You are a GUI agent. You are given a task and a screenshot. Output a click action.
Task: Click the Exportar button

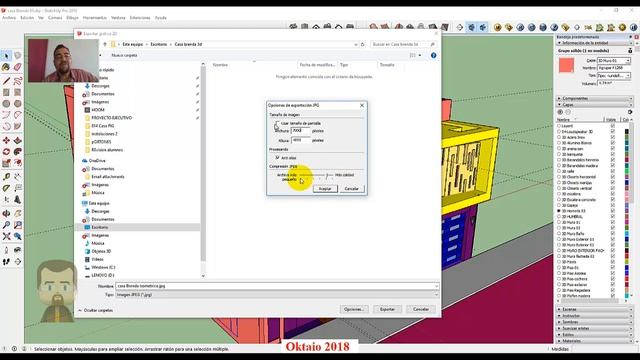click(387, 309)
